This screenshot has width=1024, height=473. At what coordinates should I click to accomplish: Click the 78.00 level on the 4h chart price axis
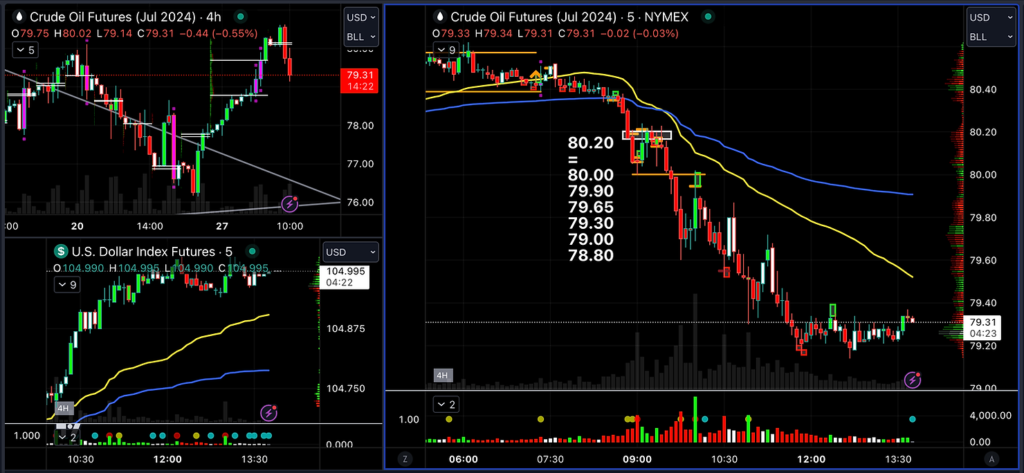click(359, 125)
